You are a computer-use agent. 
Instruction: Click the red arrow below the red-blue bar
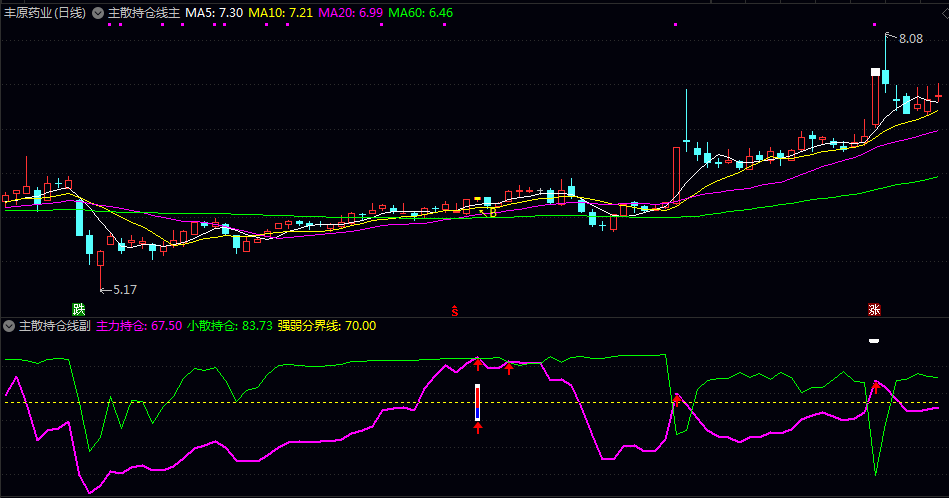[478, 428]
